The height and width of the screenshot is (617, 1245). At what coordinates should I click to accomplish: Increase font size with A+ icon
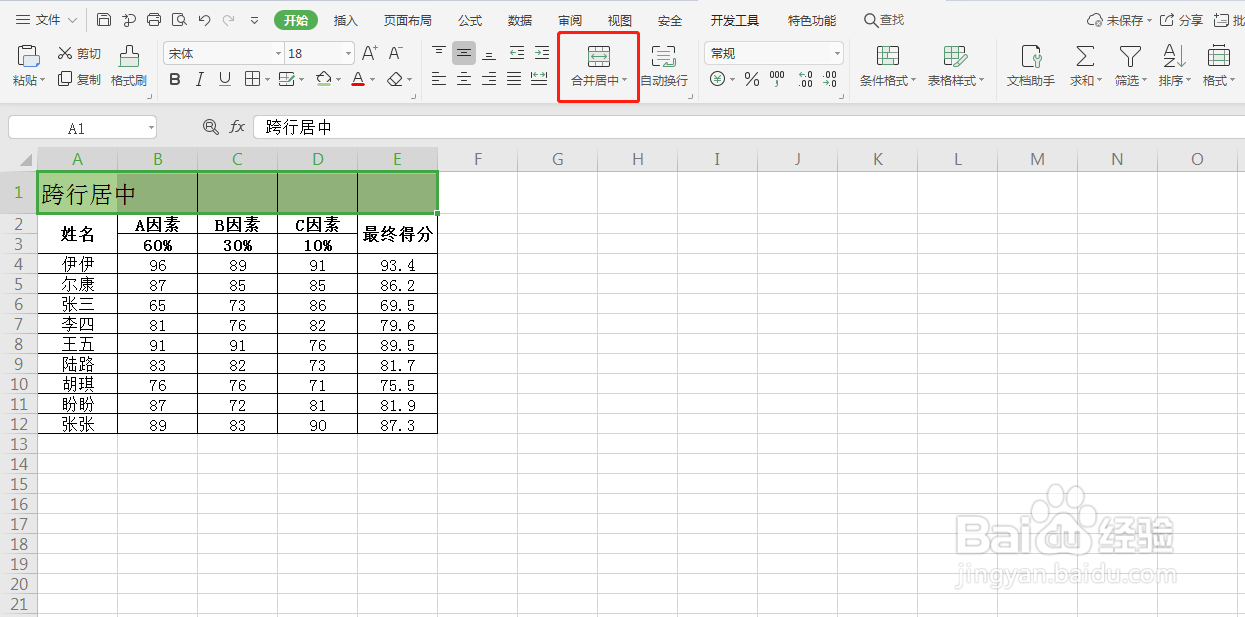370,53
